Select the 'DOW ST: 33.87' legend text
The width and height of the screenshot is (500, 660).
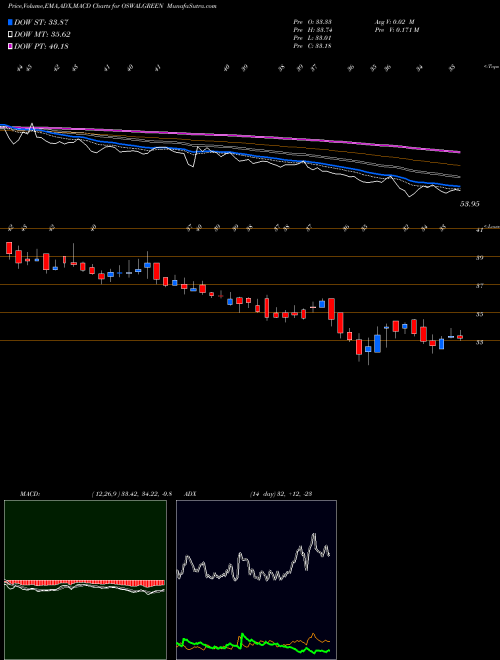click(41, 22)
